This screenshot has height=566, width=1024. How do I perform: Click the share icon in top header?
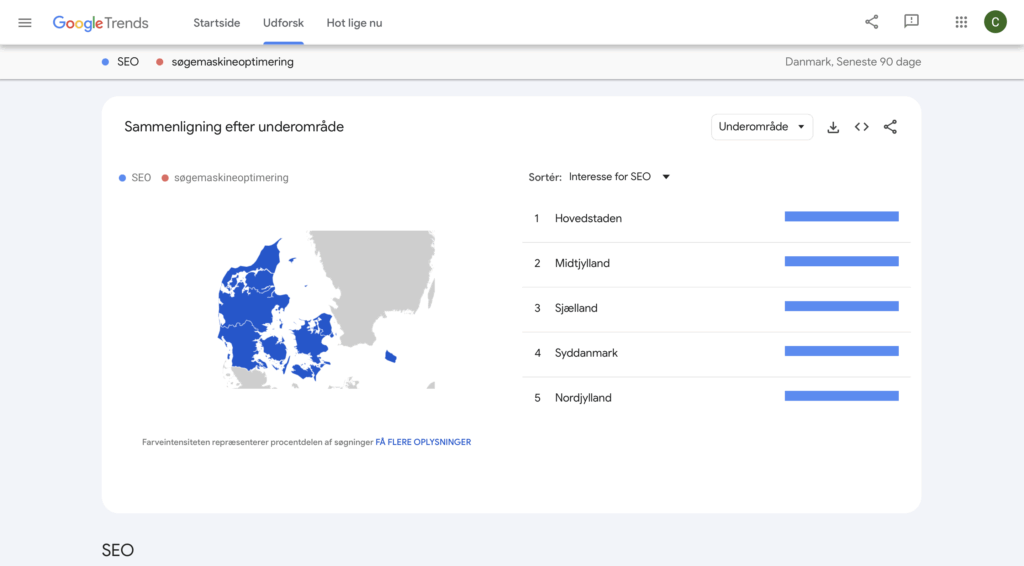872,22
